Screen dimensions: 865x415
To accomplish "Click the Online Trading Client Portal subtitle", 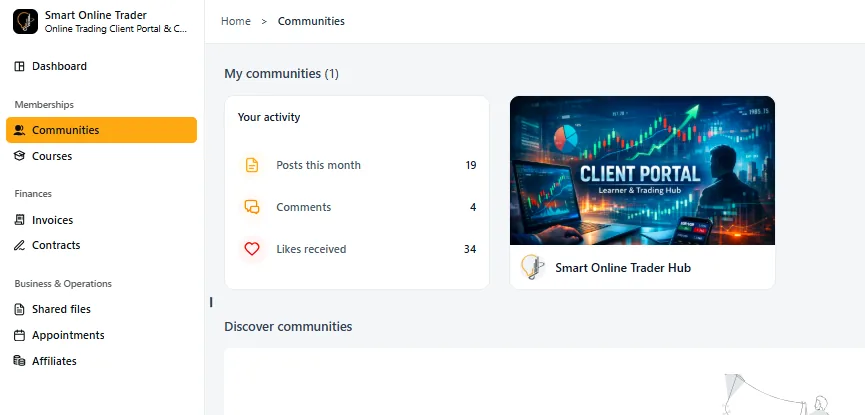I will click(116, 29).
